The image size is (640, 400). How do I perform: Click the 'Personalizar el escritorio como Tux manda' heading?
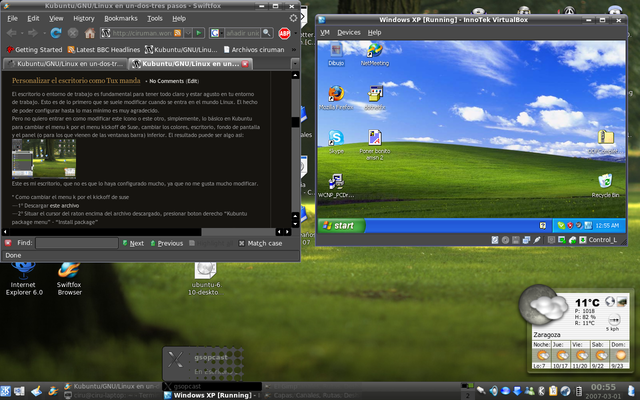click(76, 81)
